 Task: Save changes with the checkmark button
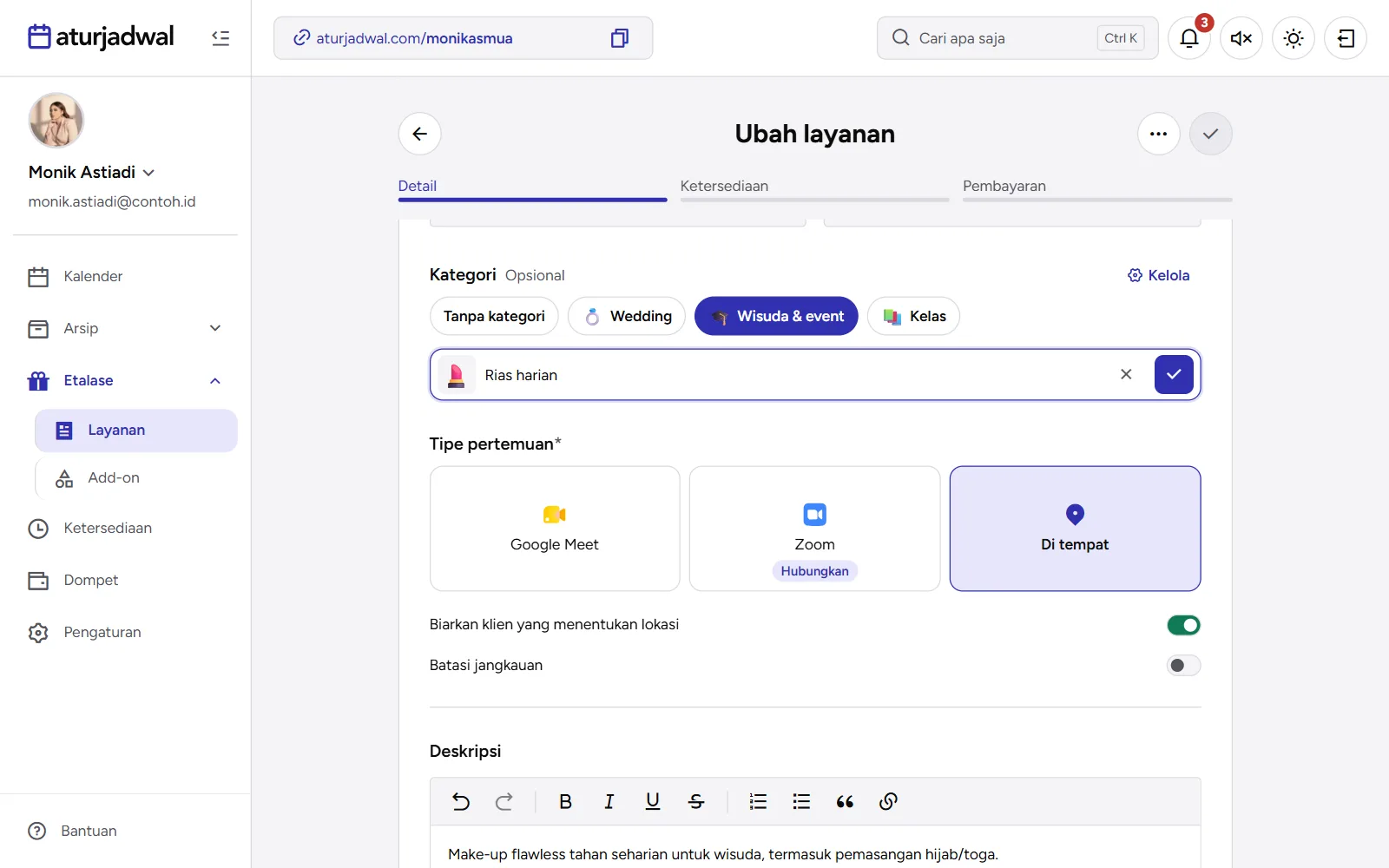pos(1211,134)
